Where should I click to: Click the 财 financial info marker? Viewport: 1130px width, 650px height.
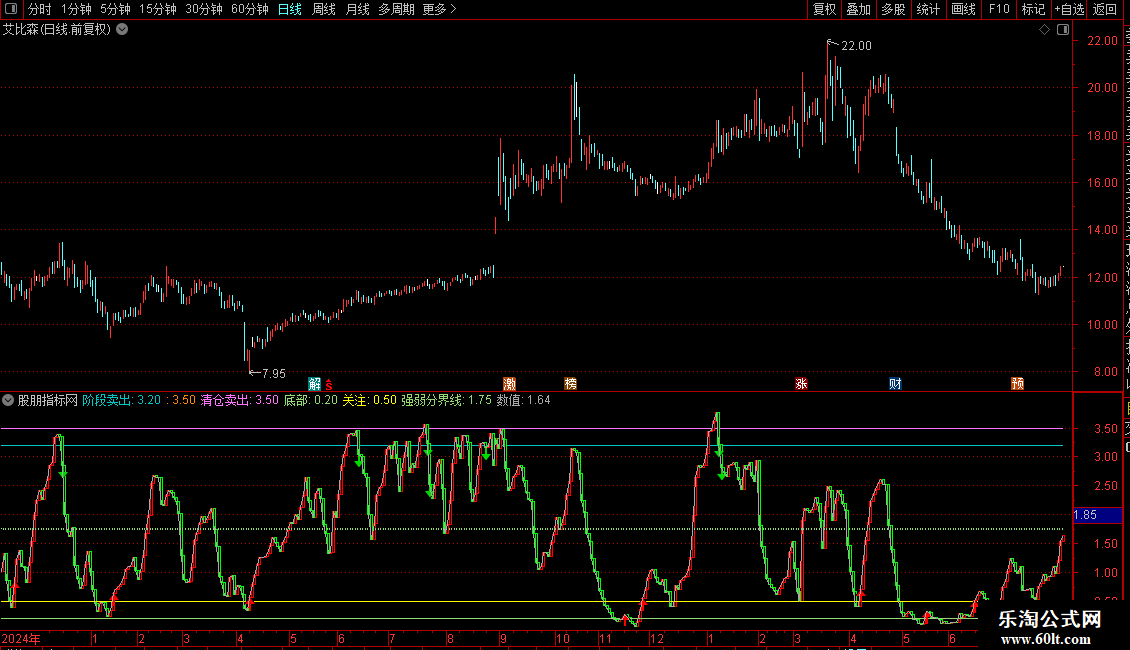click(x=895, y=384)
